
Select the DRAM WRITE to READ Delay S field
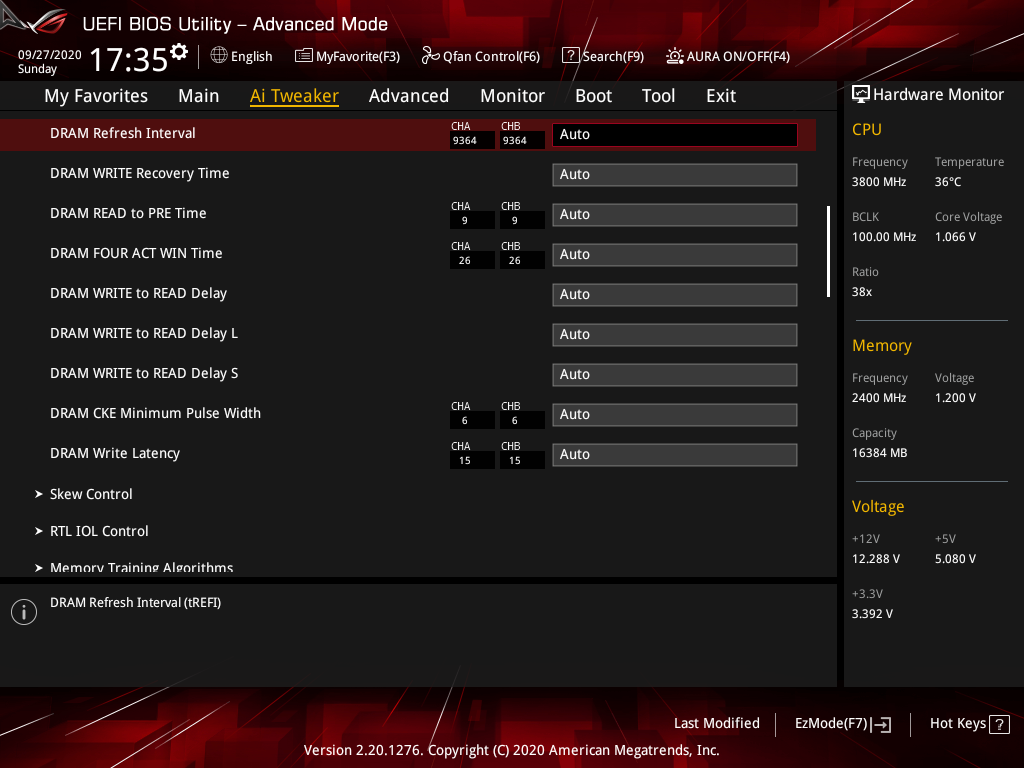[x=675, y=374]
